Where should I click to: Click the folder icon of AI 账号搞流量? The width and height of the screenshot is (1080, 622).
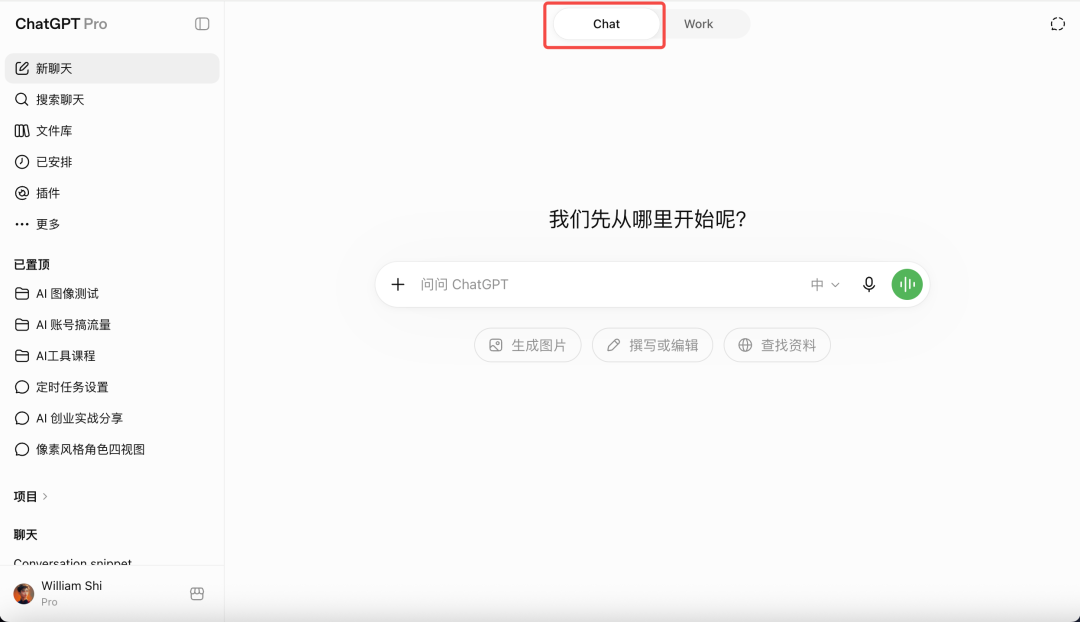pos(22,324)
